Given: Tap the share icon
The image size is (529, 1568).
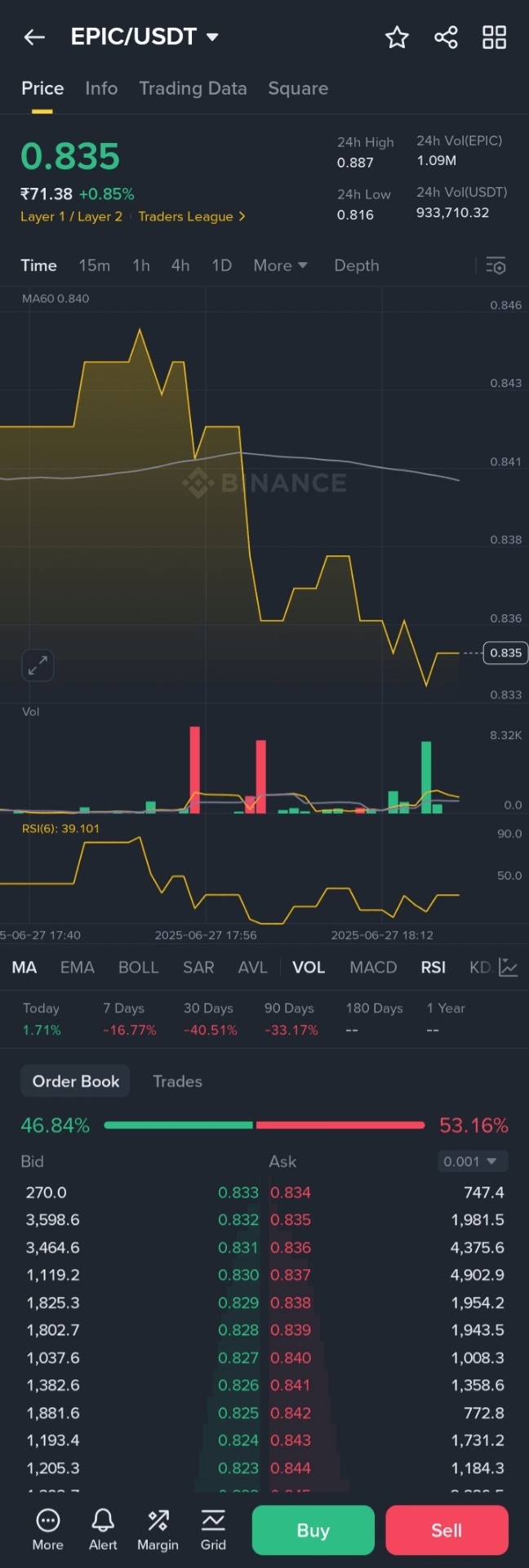Looking at the screenshot, I should 446,37.
